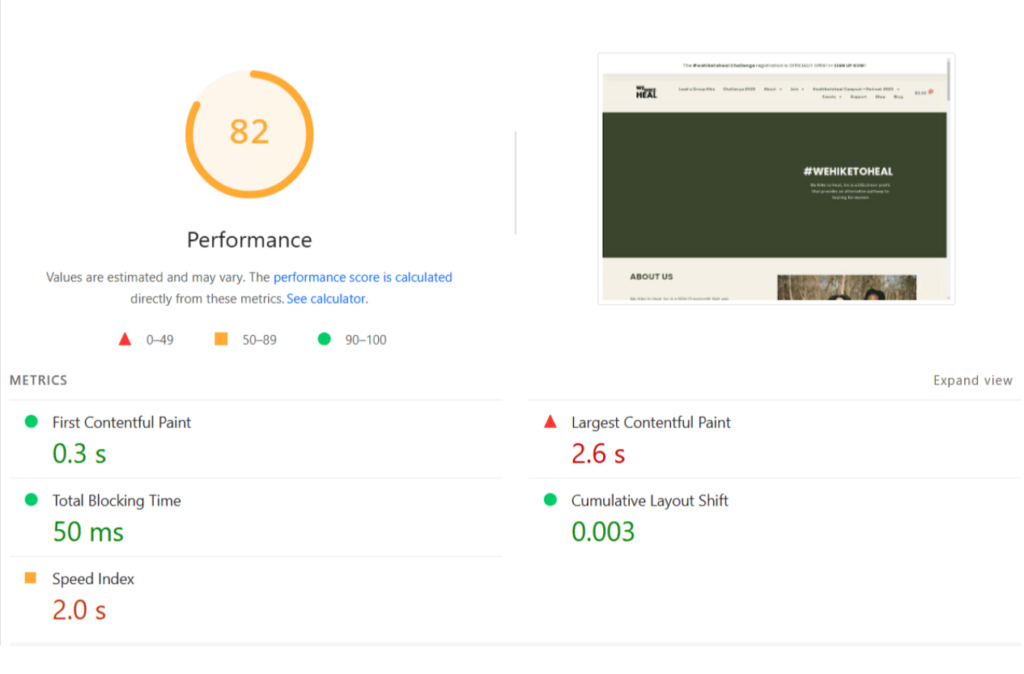The width and height of the screenshot is (1024, 674).
Task: Click the orange 82 performance score gauge
Action: 249,134
